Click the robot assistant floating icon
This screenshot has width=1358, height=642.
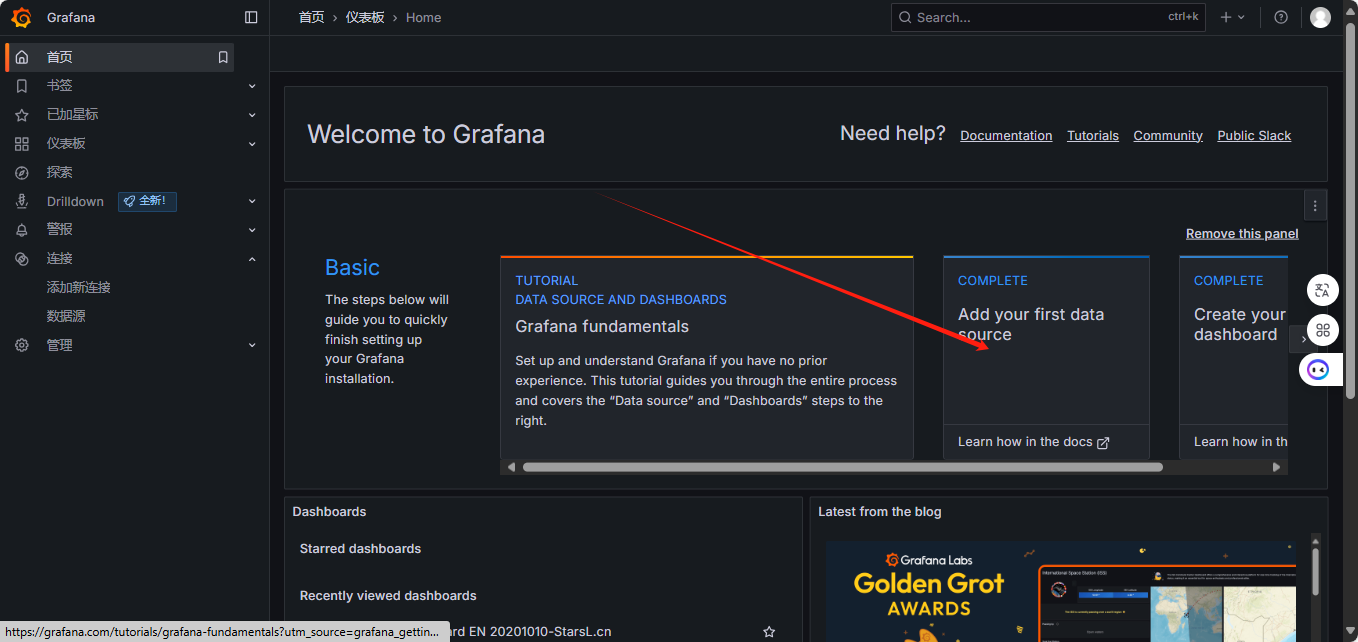[x=1318, y=370]
